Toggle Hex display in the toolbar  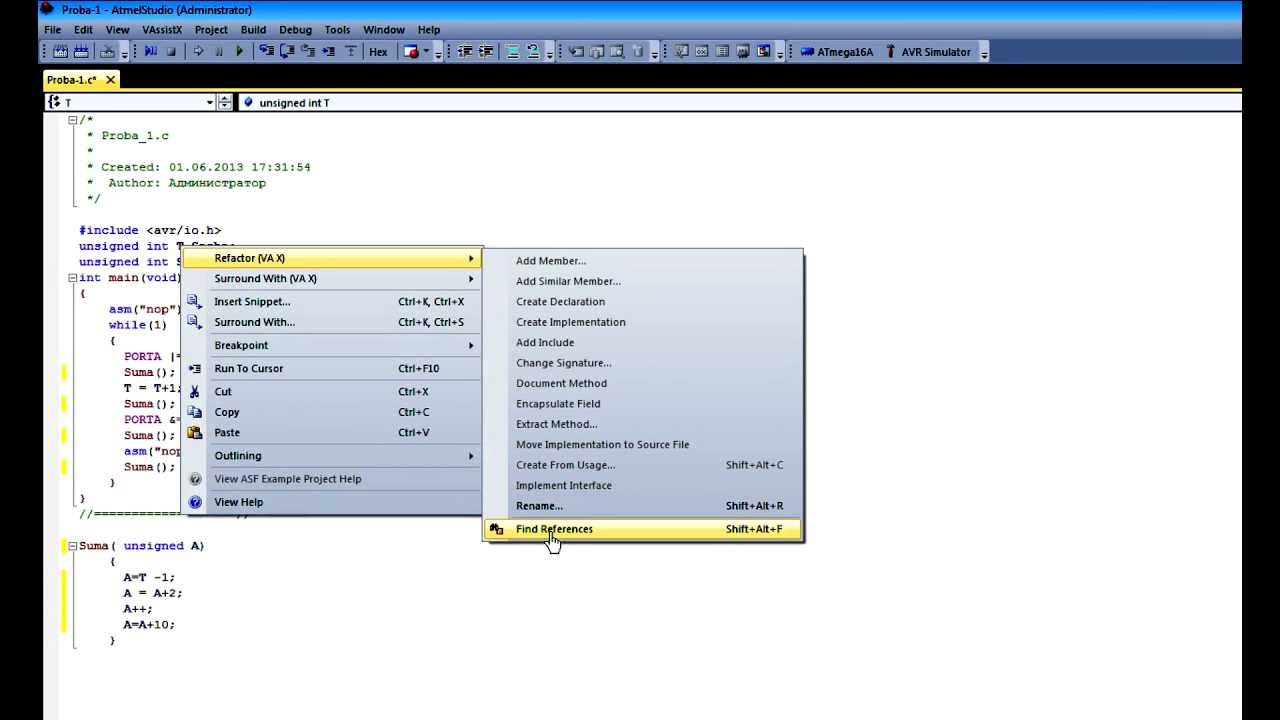click(378, 52)
